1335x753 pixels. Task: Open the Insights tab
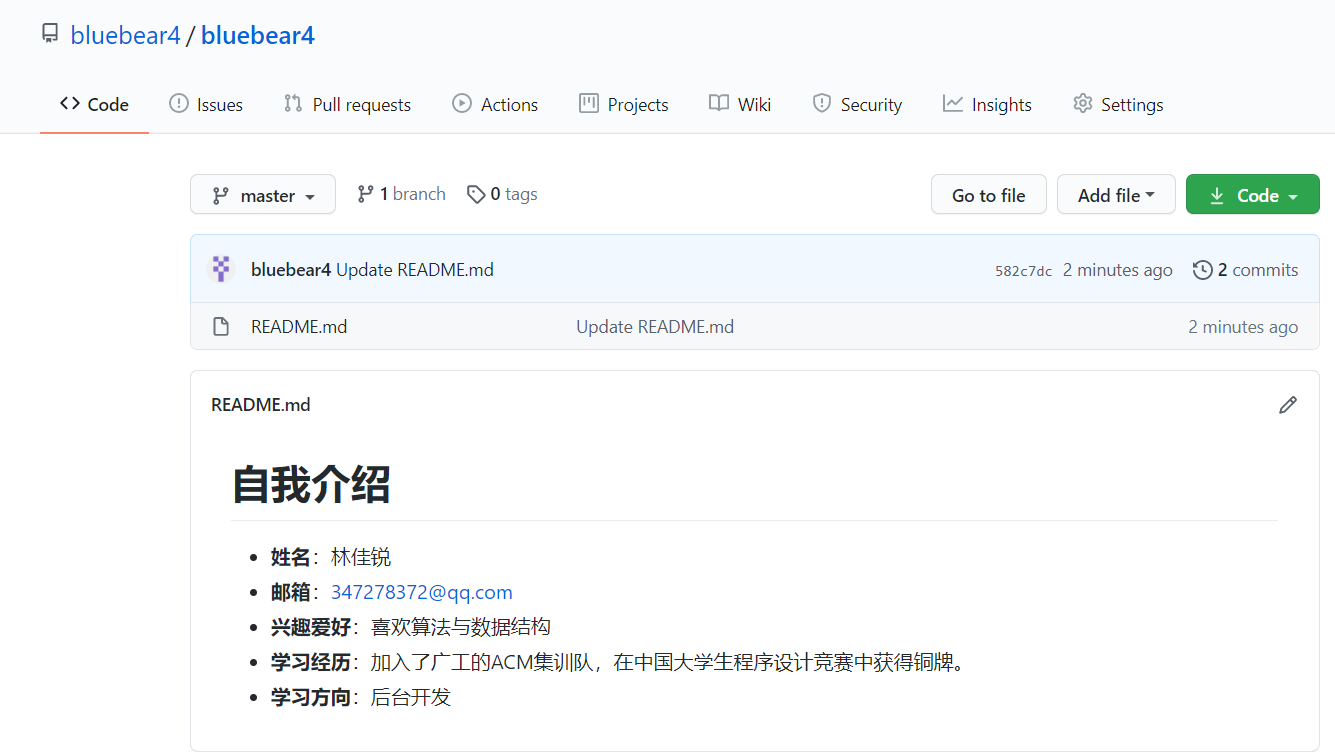(987, 104)
